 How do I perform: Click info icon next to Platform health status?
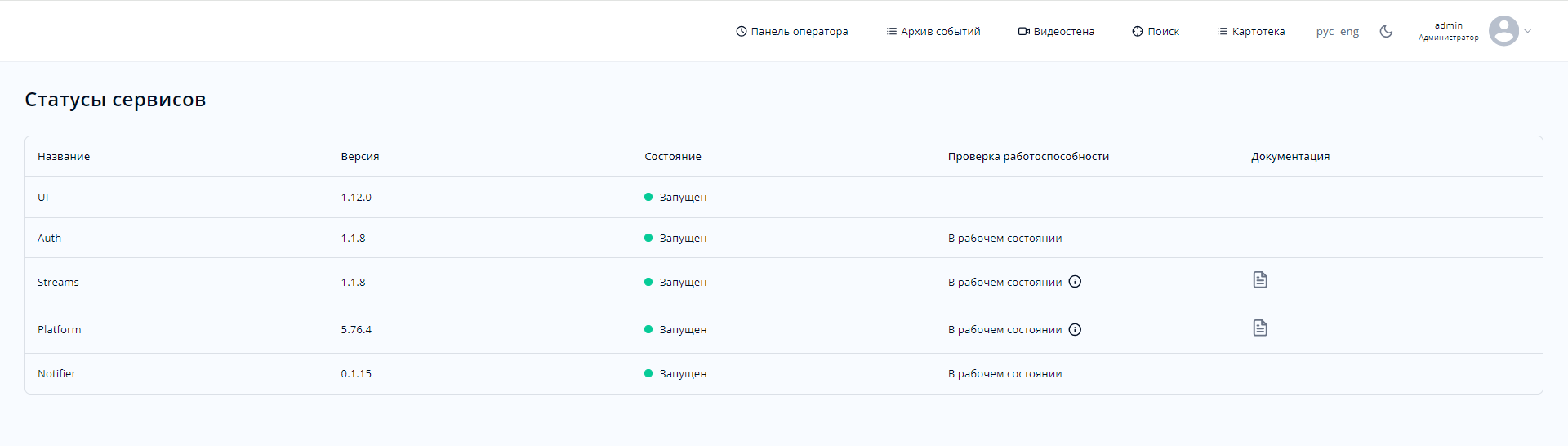tap(1075, 330)
